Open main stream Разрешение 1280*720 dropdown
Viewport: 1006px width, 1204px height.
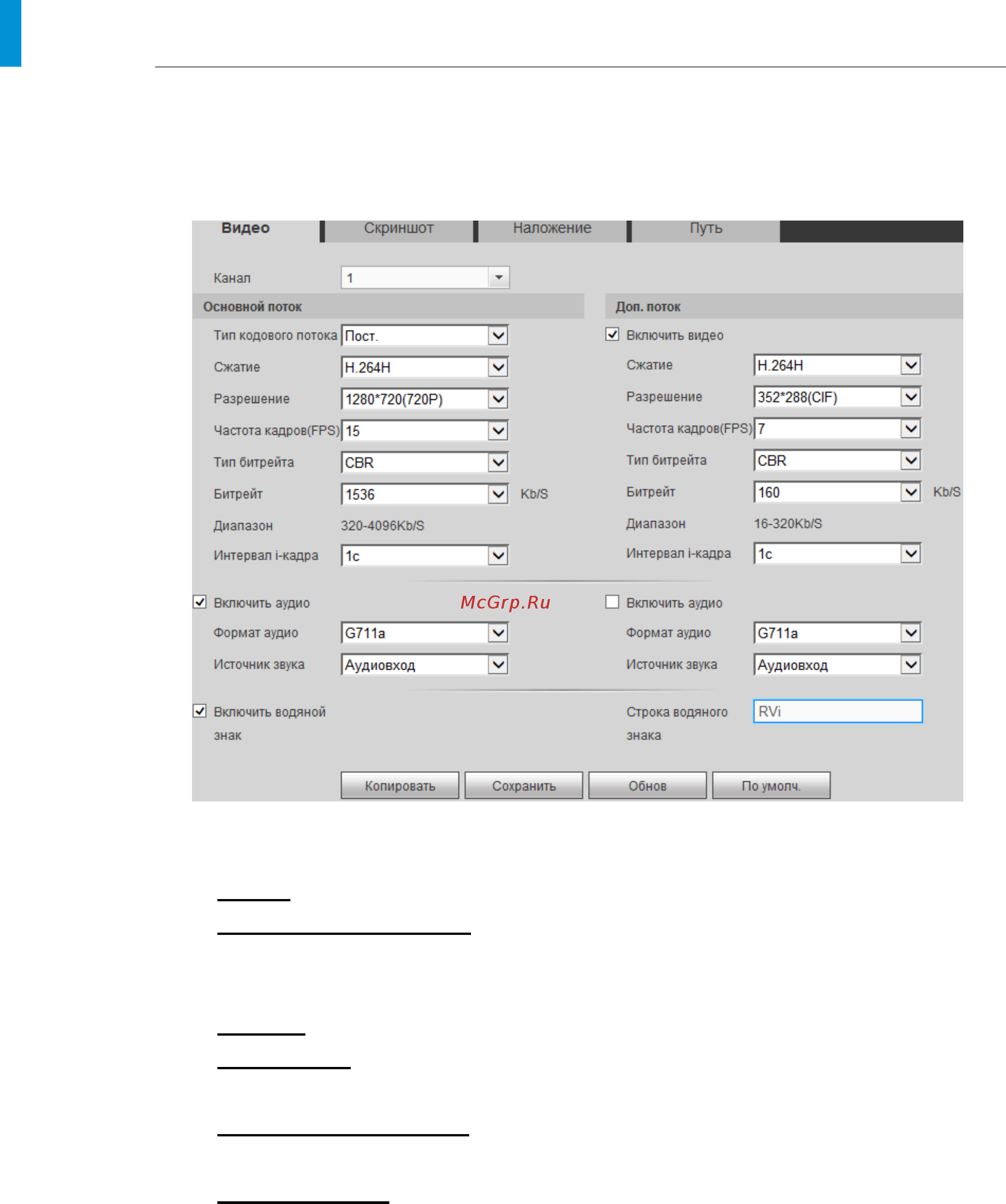[425, 399]
